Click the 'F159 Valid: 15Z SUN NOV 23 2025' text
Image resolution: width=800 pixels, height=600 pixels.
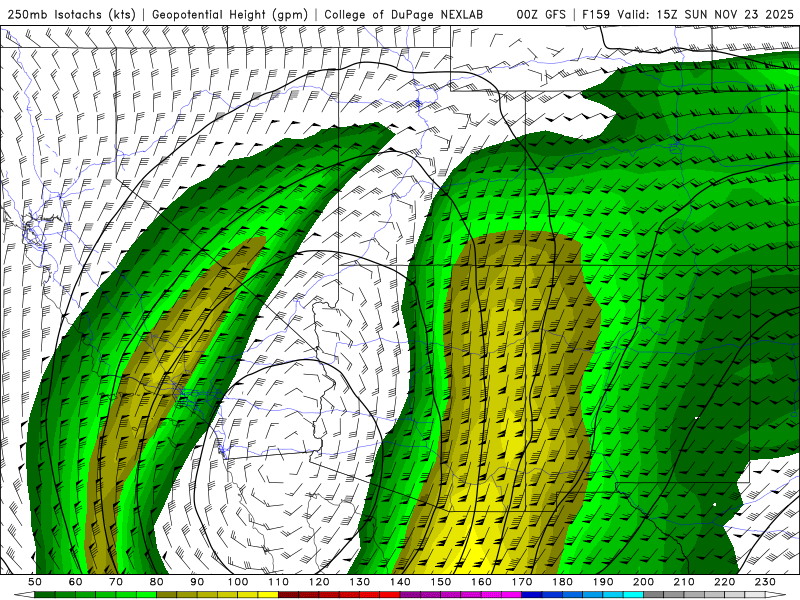pos(688,15)
